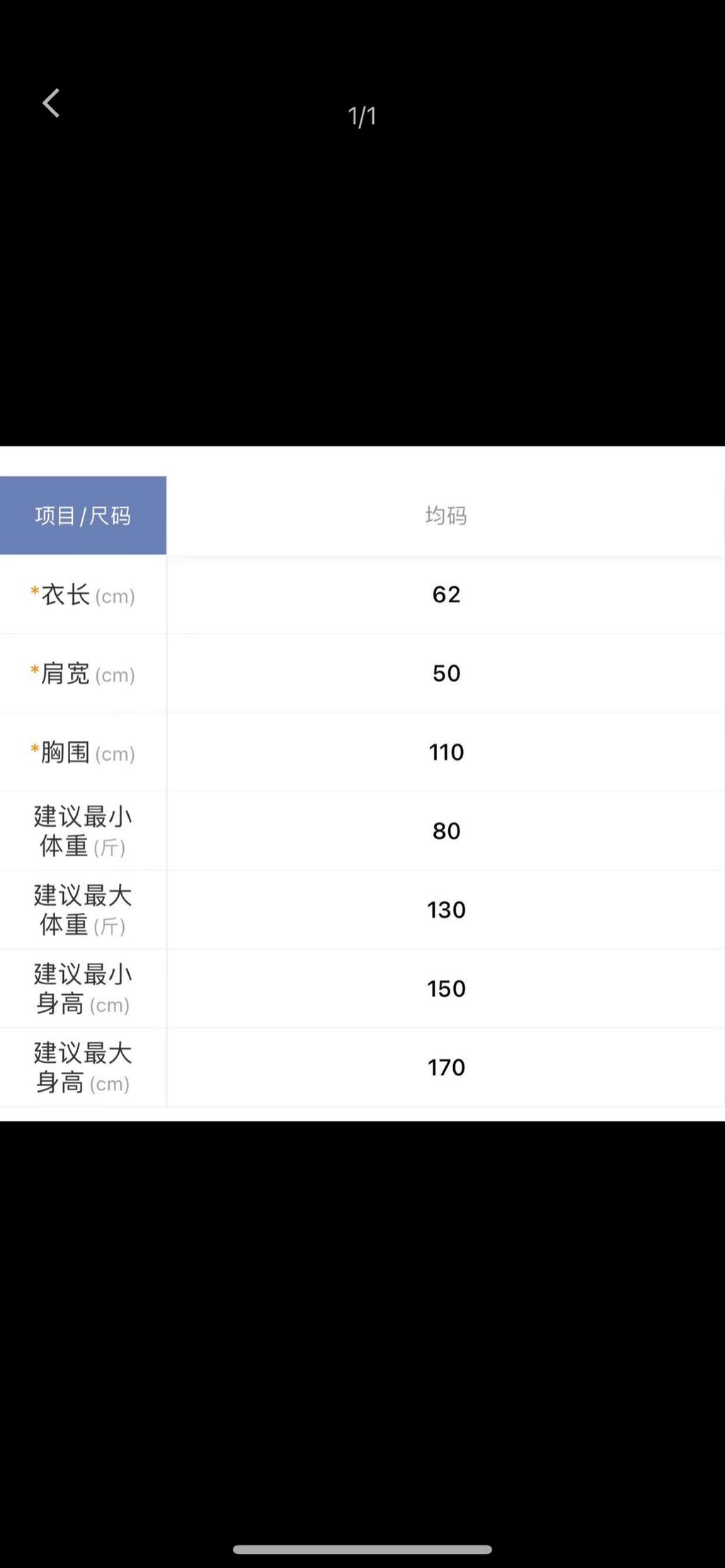This screenshot has height=1568, width=725.
Task: Tap the 均码 column header
Action: coord(446,516)
